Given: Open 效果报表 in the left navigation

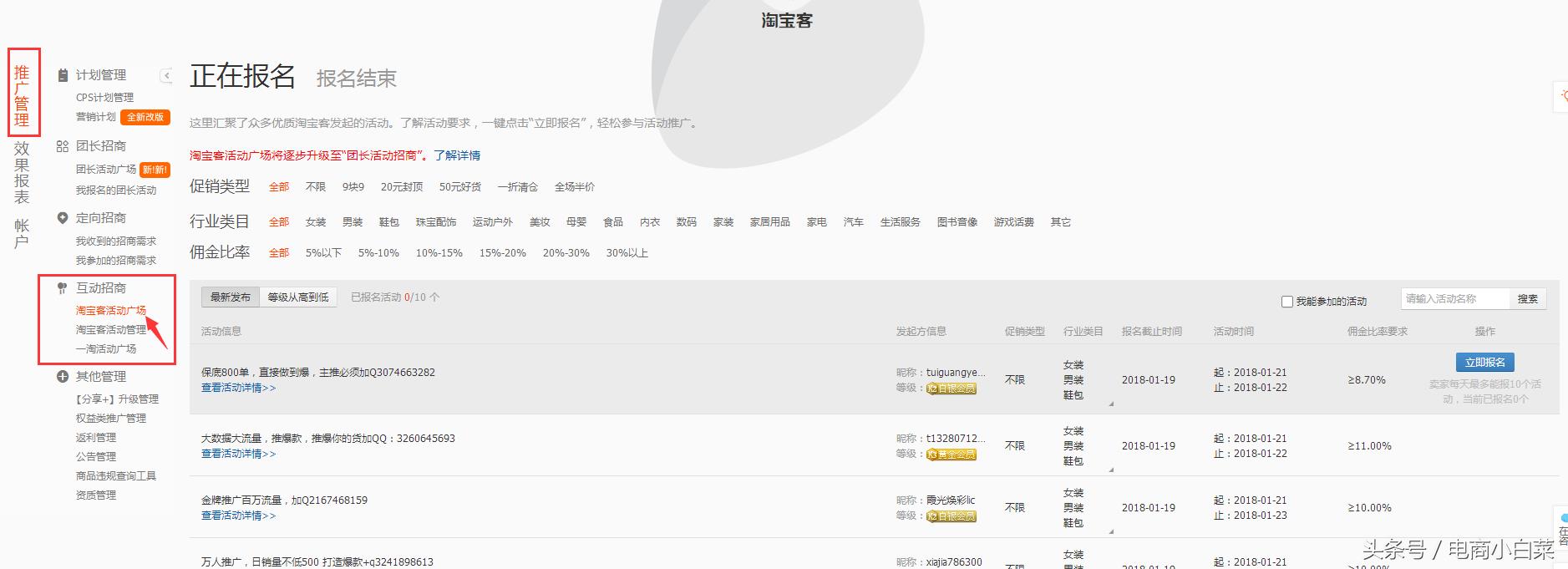Looking at the screenshot, I should click(x=22, y=172).
